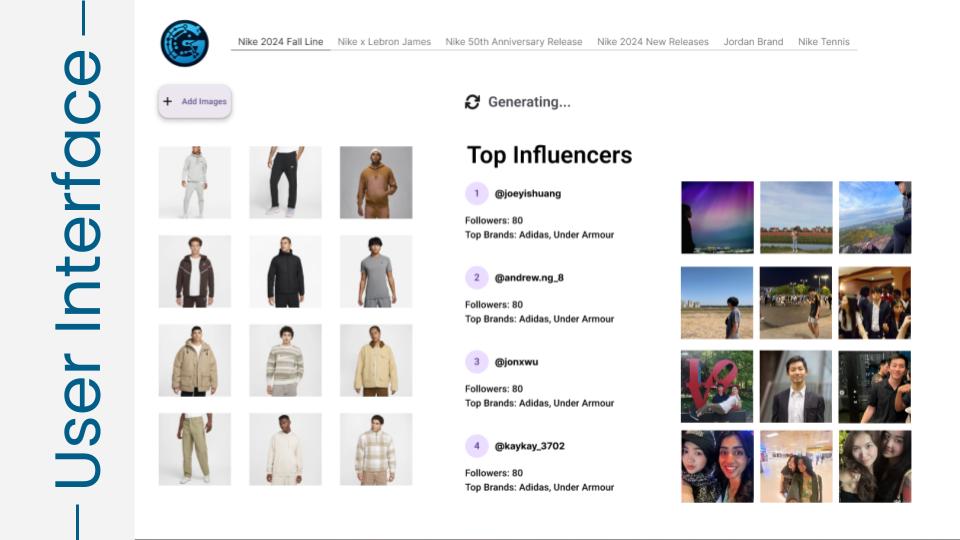Click the rank 3 badge by @jonxwu
Screen dimensions: 960x540
click(x=476, y=362)
